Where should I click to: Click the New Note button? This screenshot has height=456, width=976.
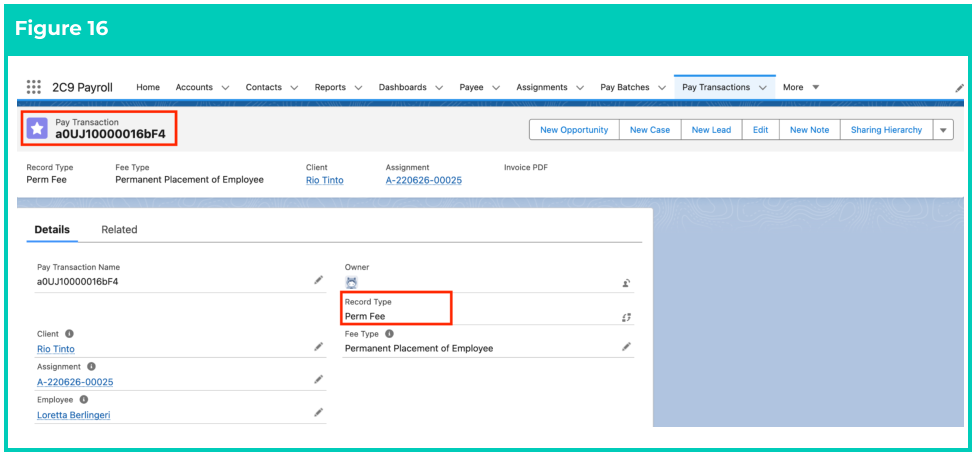click(809, 130)
